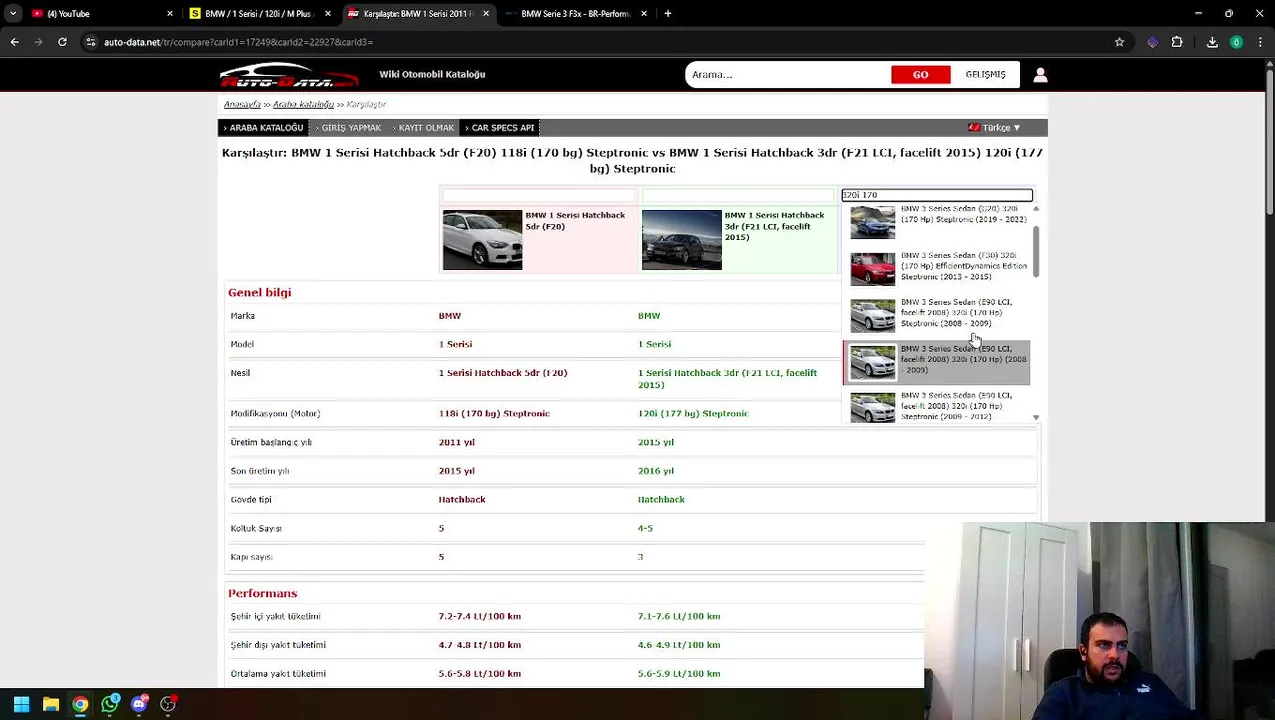Click suggestion list scroll down arrow
The image size is (1275, 720).
pos(1036,417)
